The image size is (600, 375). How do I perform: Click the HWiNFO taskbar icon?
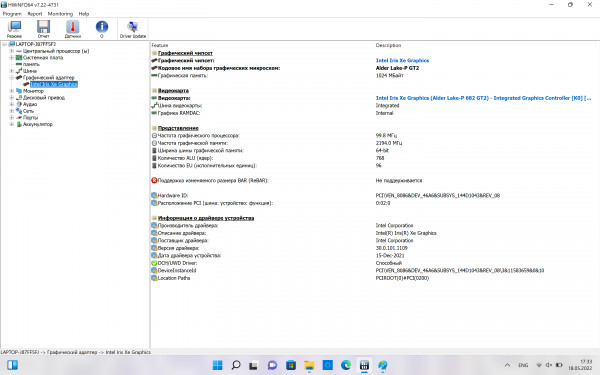[x=364, y=365]
